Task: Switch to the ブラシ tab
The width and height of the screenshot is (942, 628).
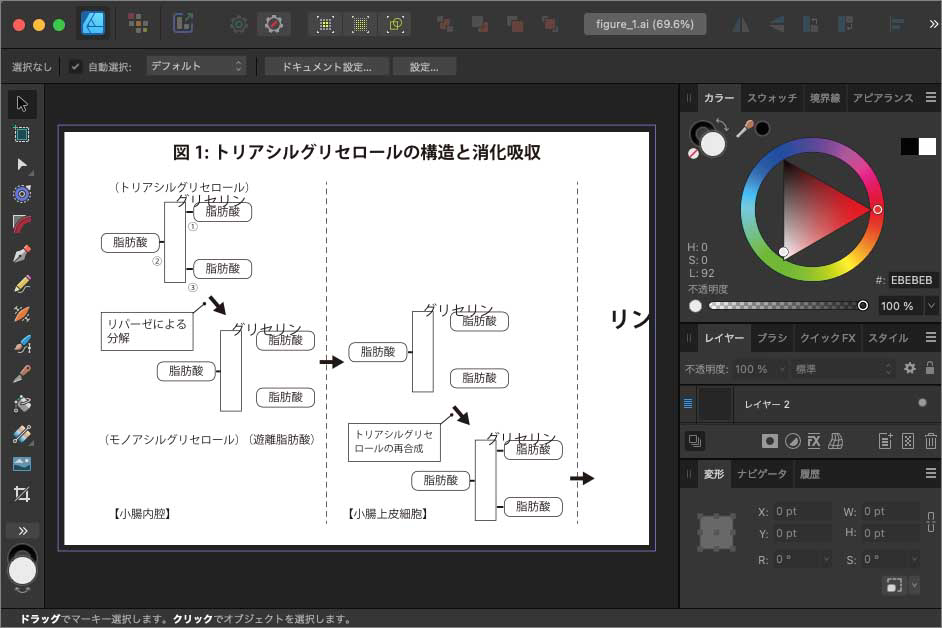Action: pyautogui.click(x=771, y=338)
